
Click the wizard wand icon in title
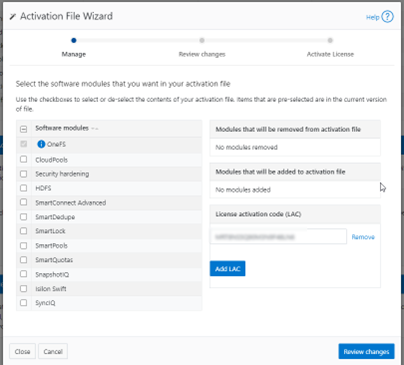click(x=13, y=16)
